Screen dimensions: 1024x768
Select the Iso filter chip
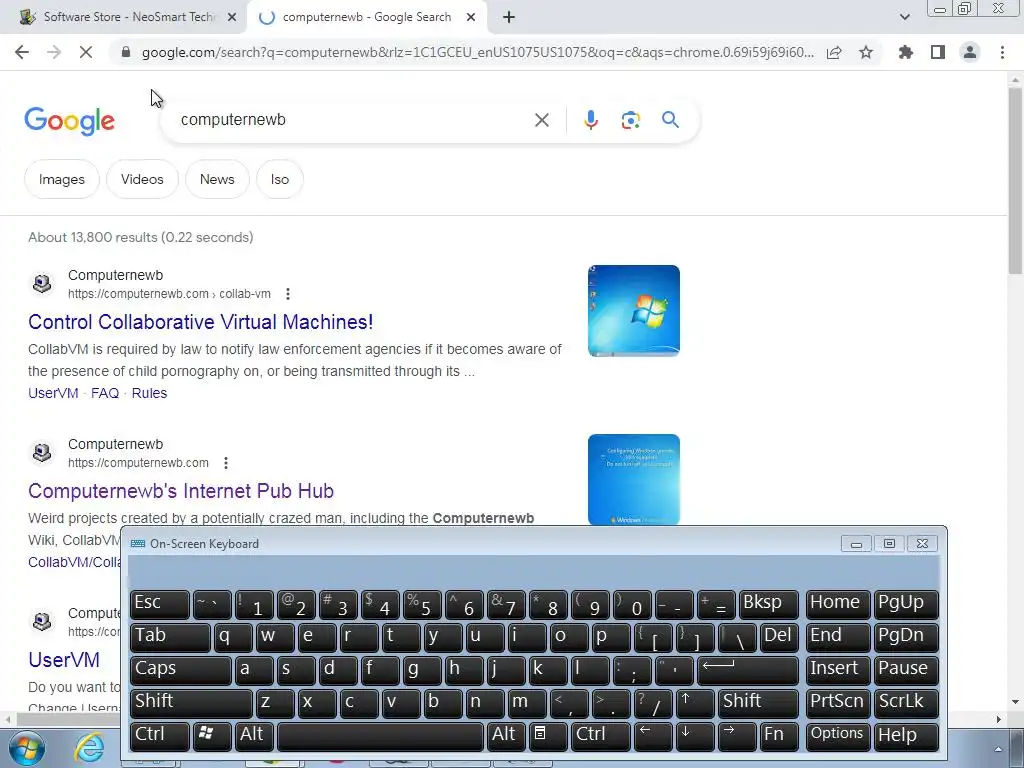[x=280, y=179]
